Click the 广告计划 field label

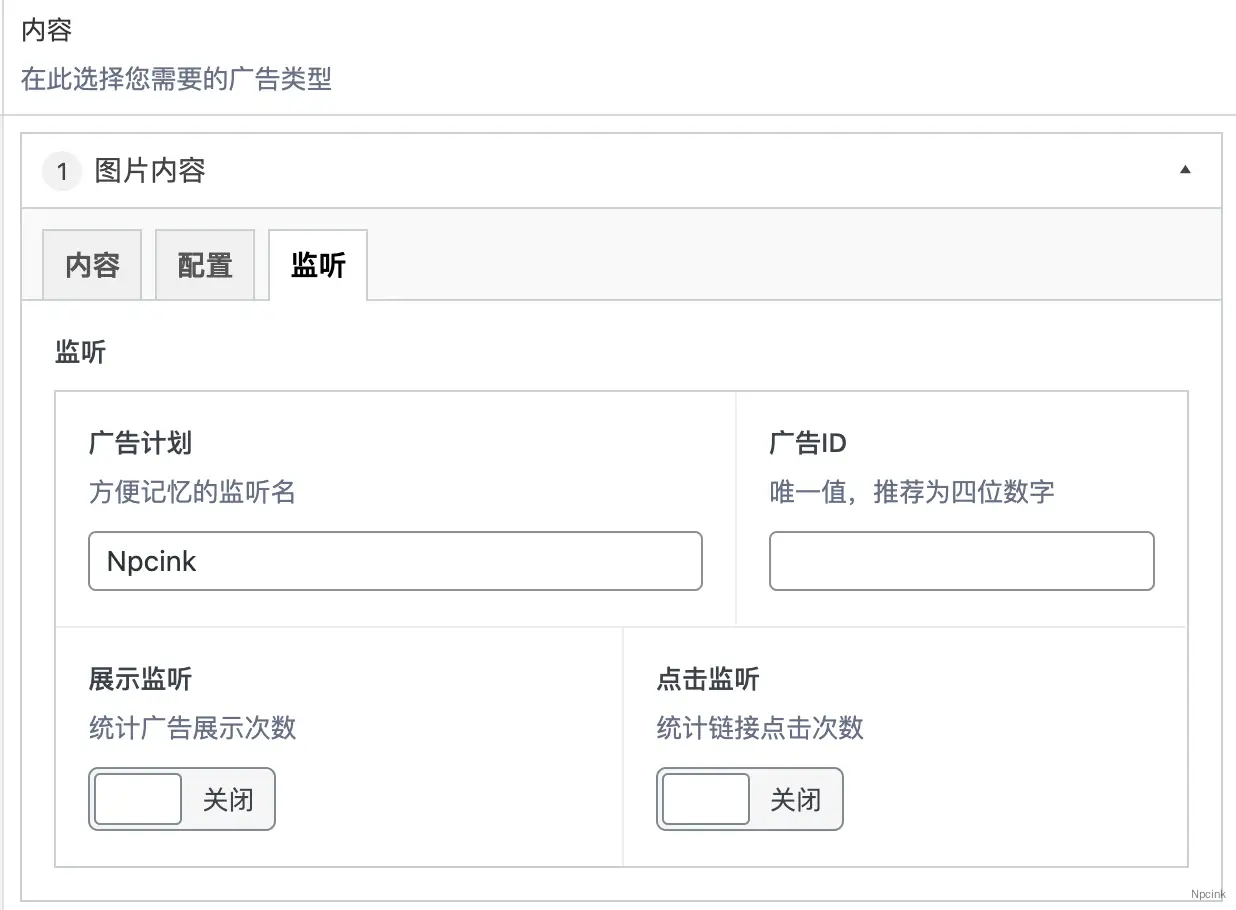[140, 443]
